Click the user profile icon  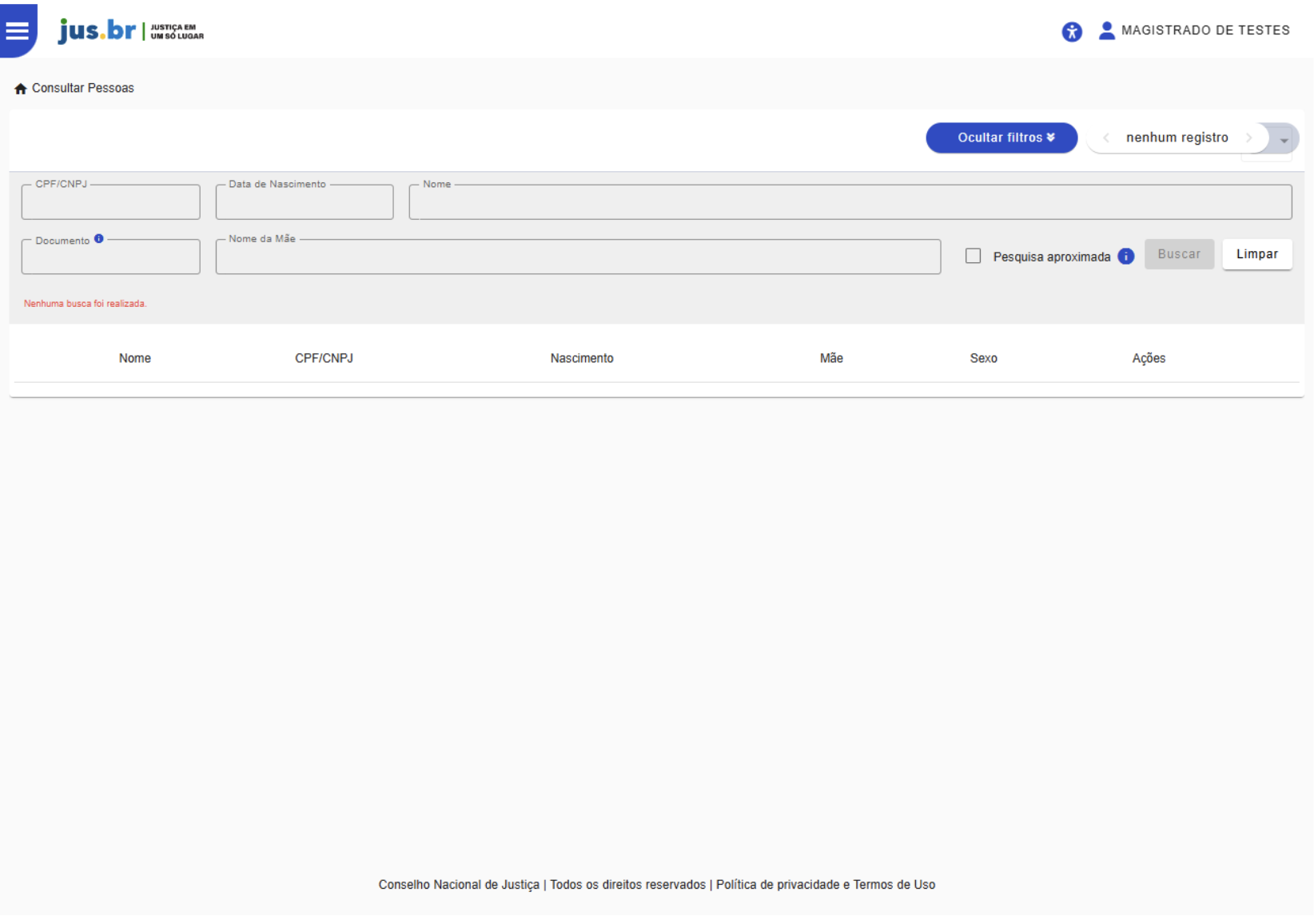click(x=1106, y=30)
